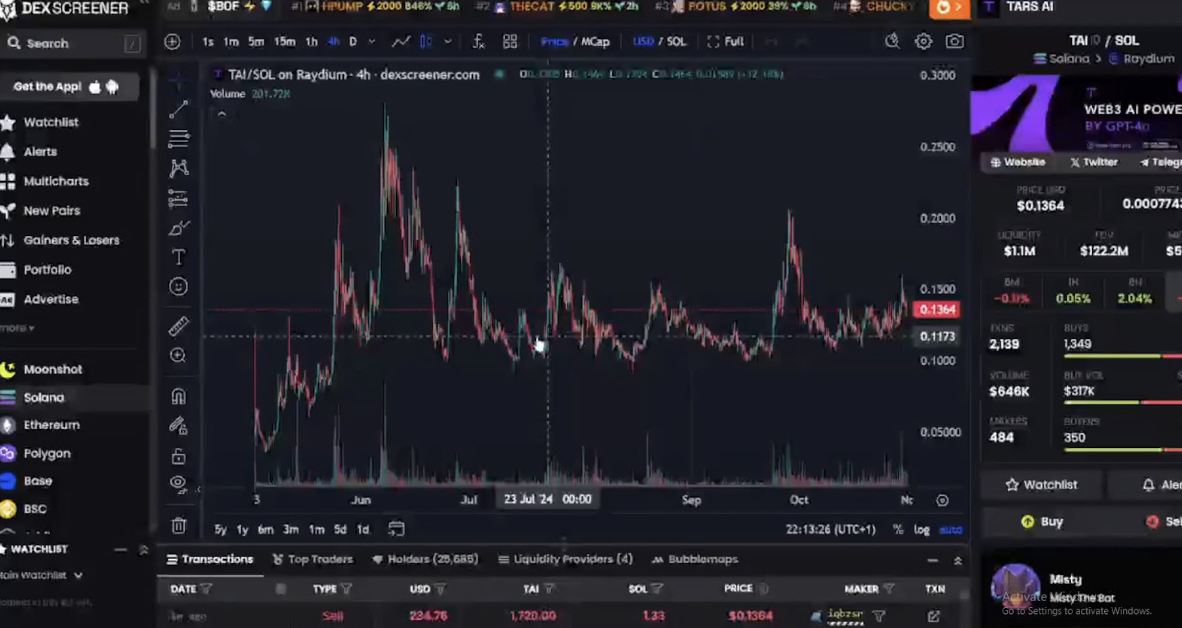
Task: Open indicators fx menu
Action: click(x=478, y=41)
